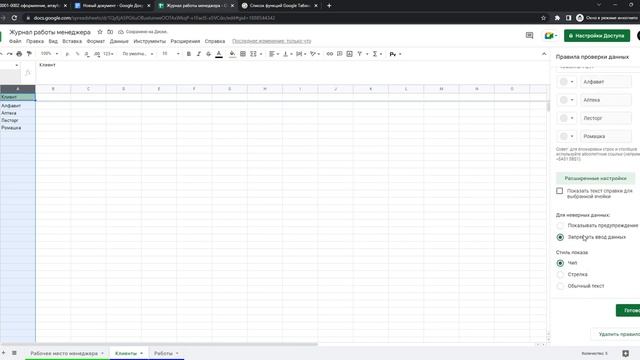Screen dimensions: 640x360
Task: Click the green share access button
Action: 597,36
